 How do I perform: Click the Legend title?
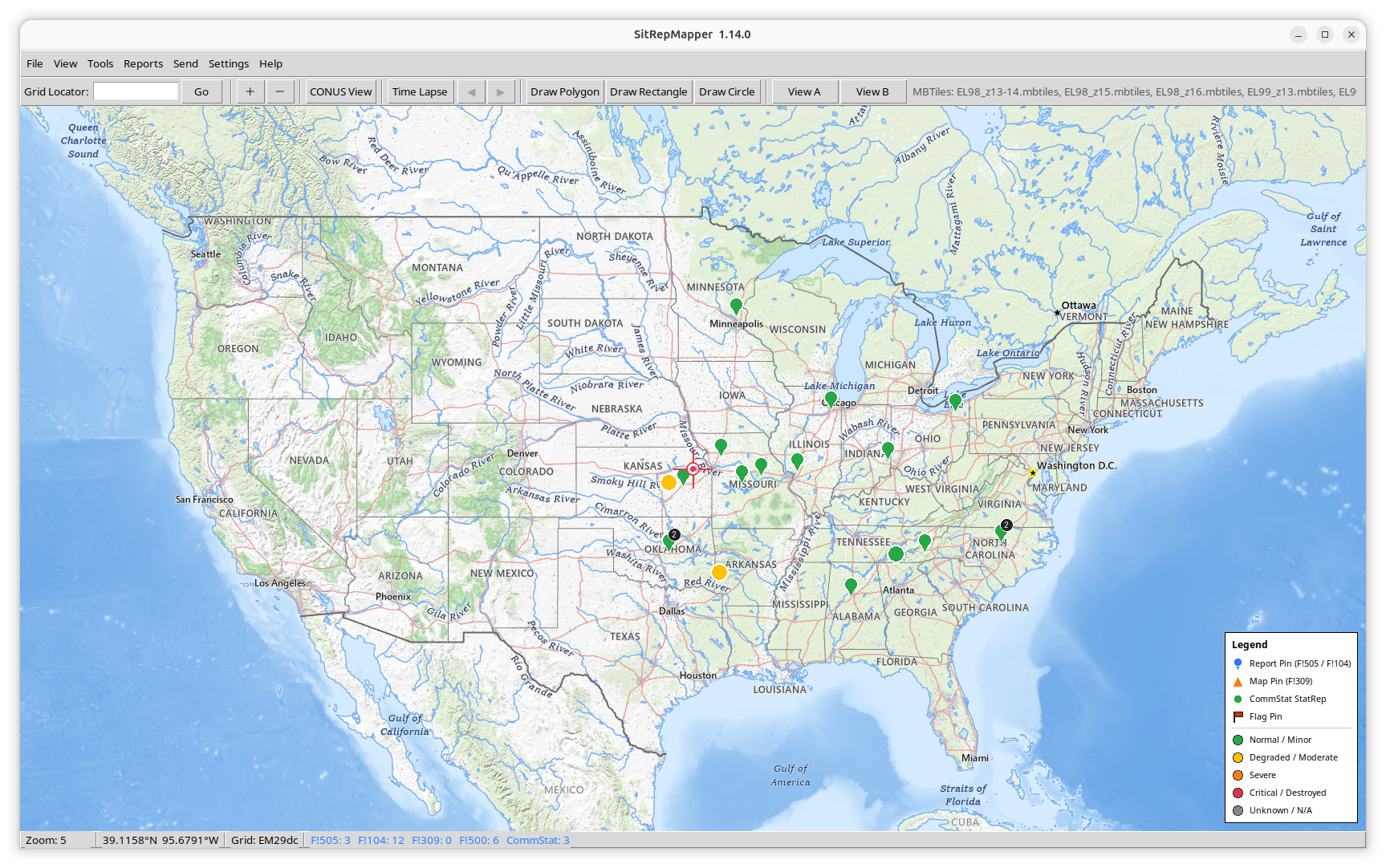1250,644
